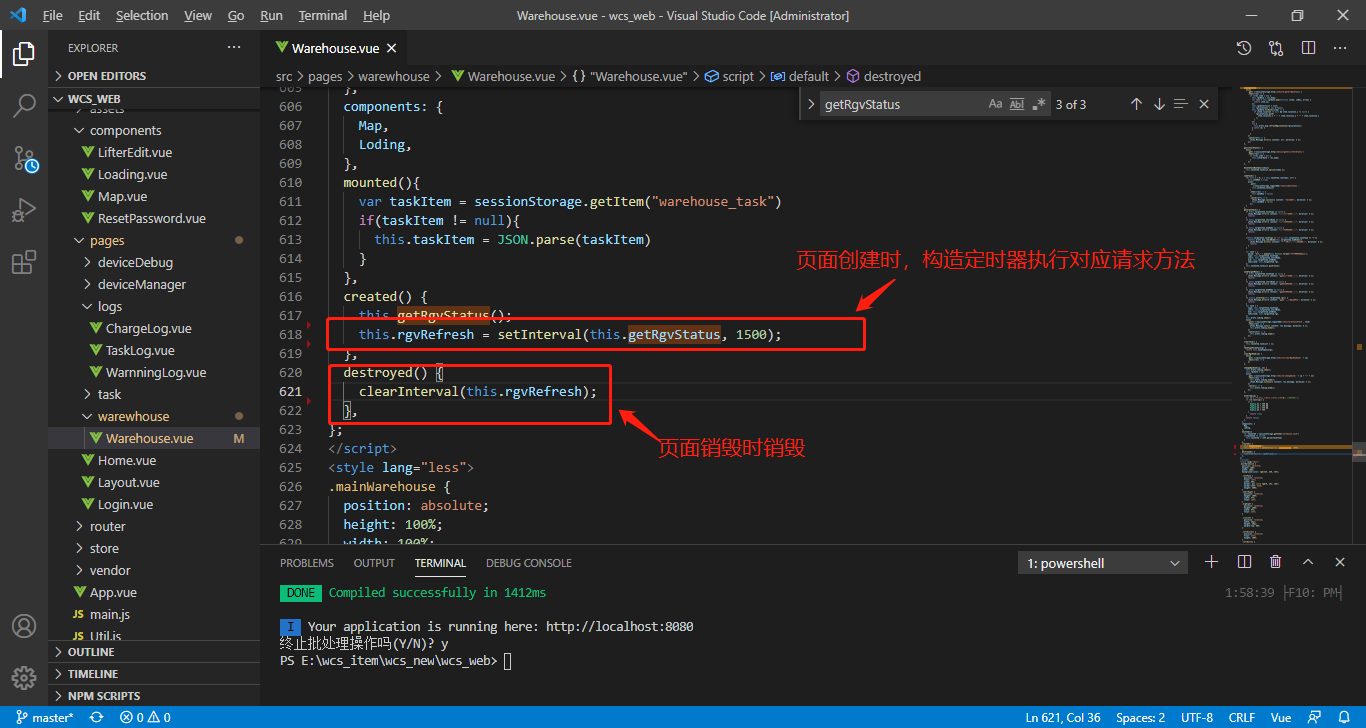Close the Warehouse.vue editor tab
The image size is (1366, 728).
(391, 48)
